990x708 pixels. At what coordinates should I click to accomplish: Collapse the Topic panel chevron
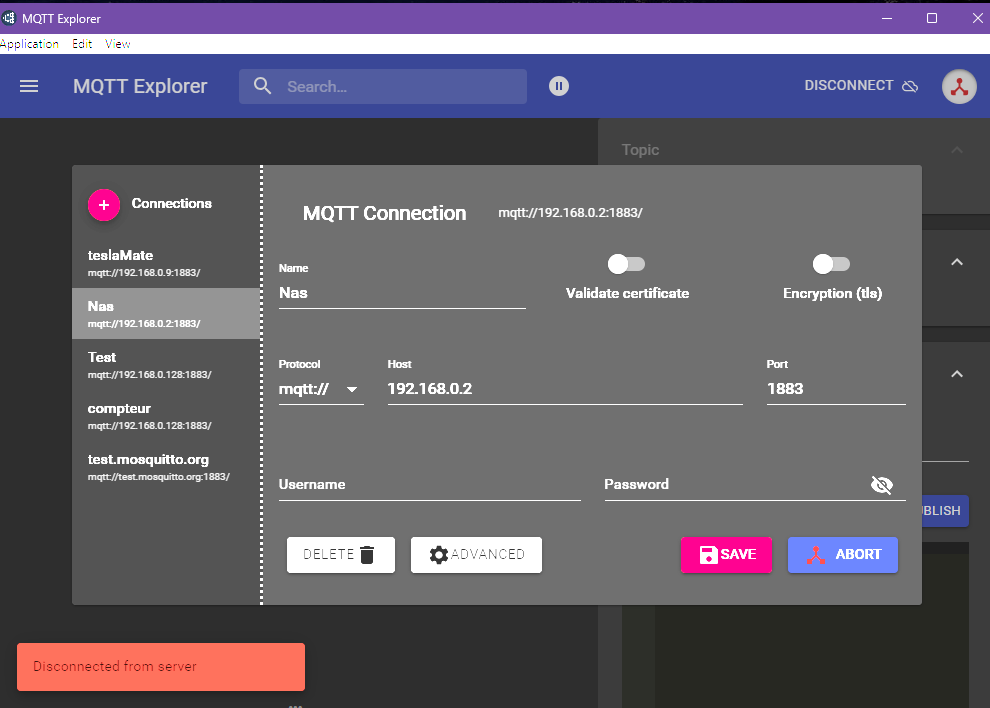click(x=957, y=150)
